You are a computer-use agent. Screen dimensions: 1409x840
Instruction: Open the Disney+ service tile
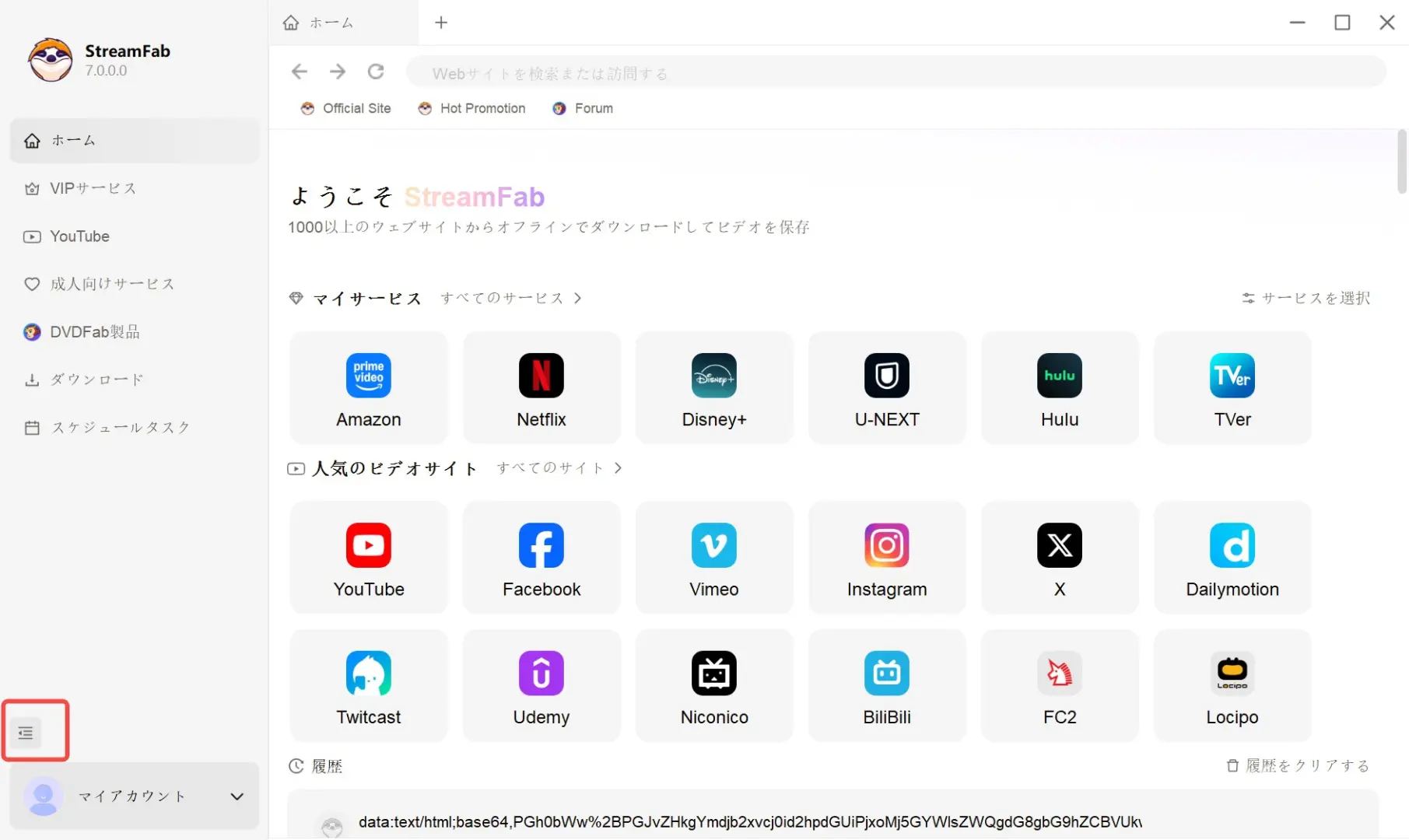[x=714, y=388]
